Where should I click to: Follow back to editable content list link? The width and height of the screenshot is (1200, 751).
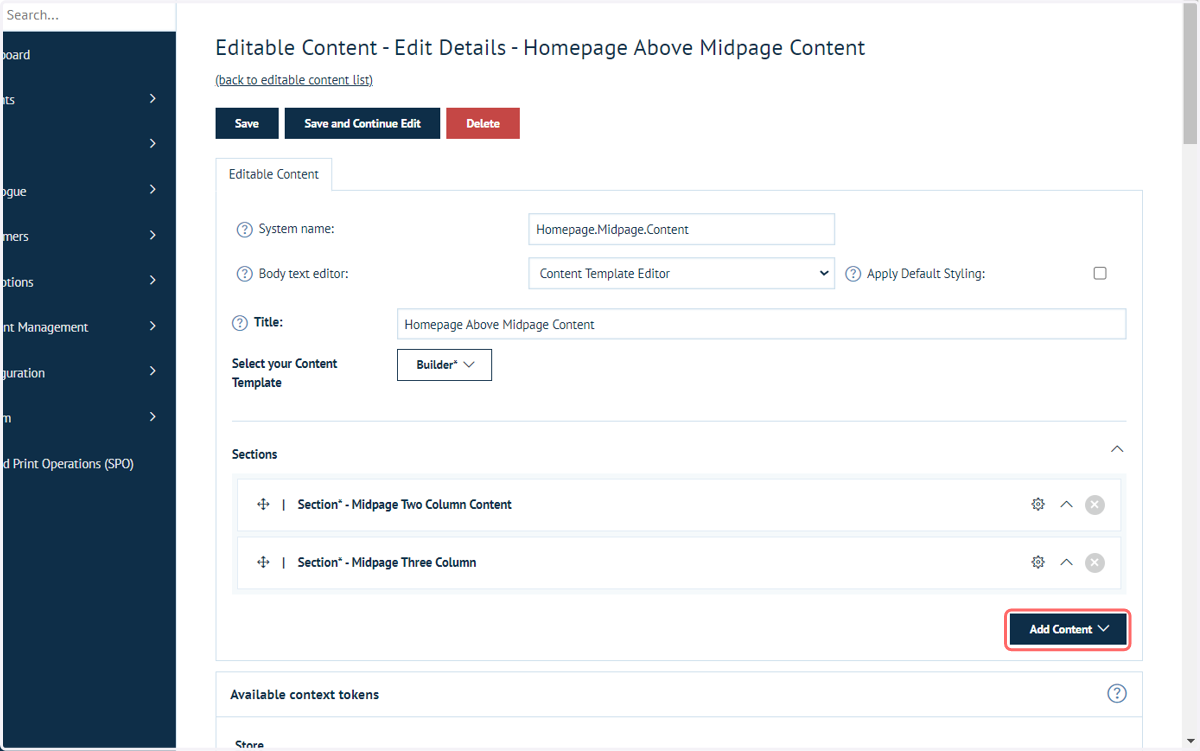[294, 80]
